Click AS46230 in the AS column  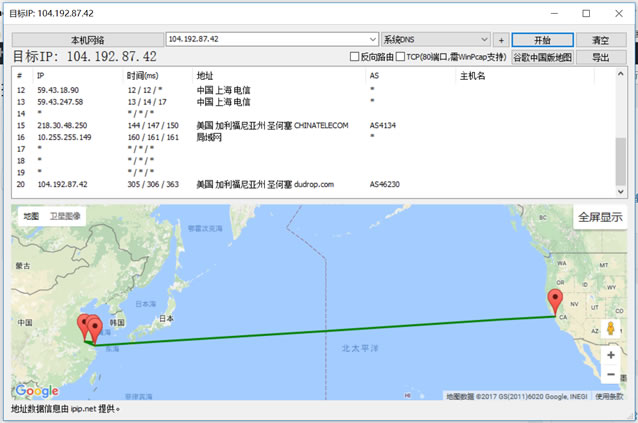pyautogui.click(x=385, y=184)
